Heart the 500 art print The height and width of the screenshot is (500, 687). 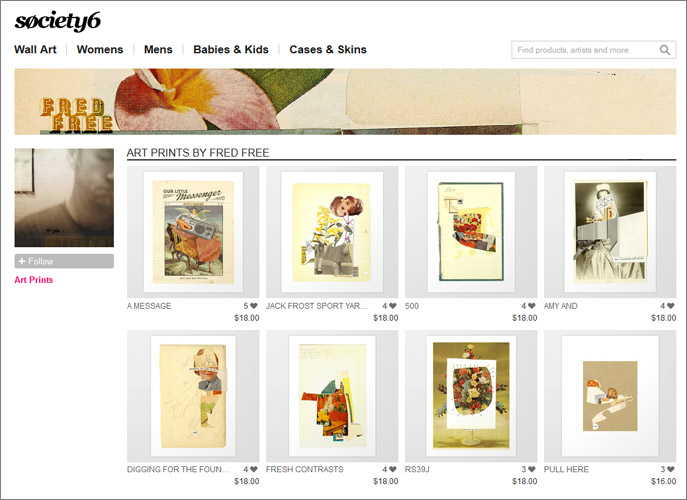(531, 306)
